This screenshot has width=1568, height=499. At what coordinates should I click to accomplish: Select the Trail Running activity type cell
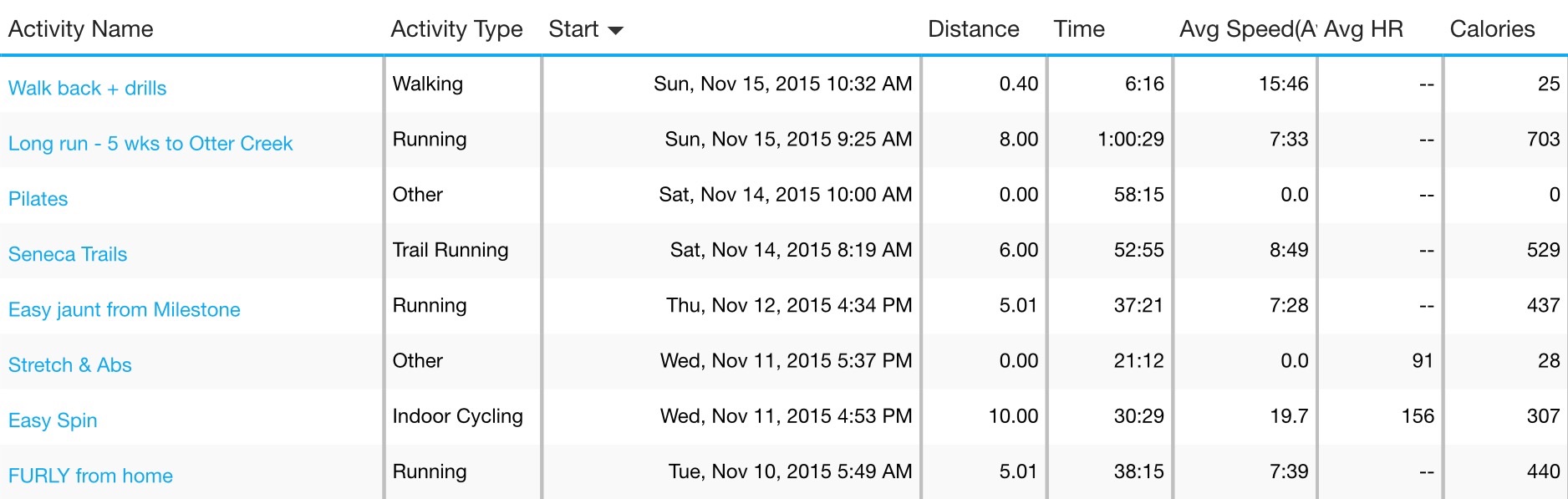[451, 250]
